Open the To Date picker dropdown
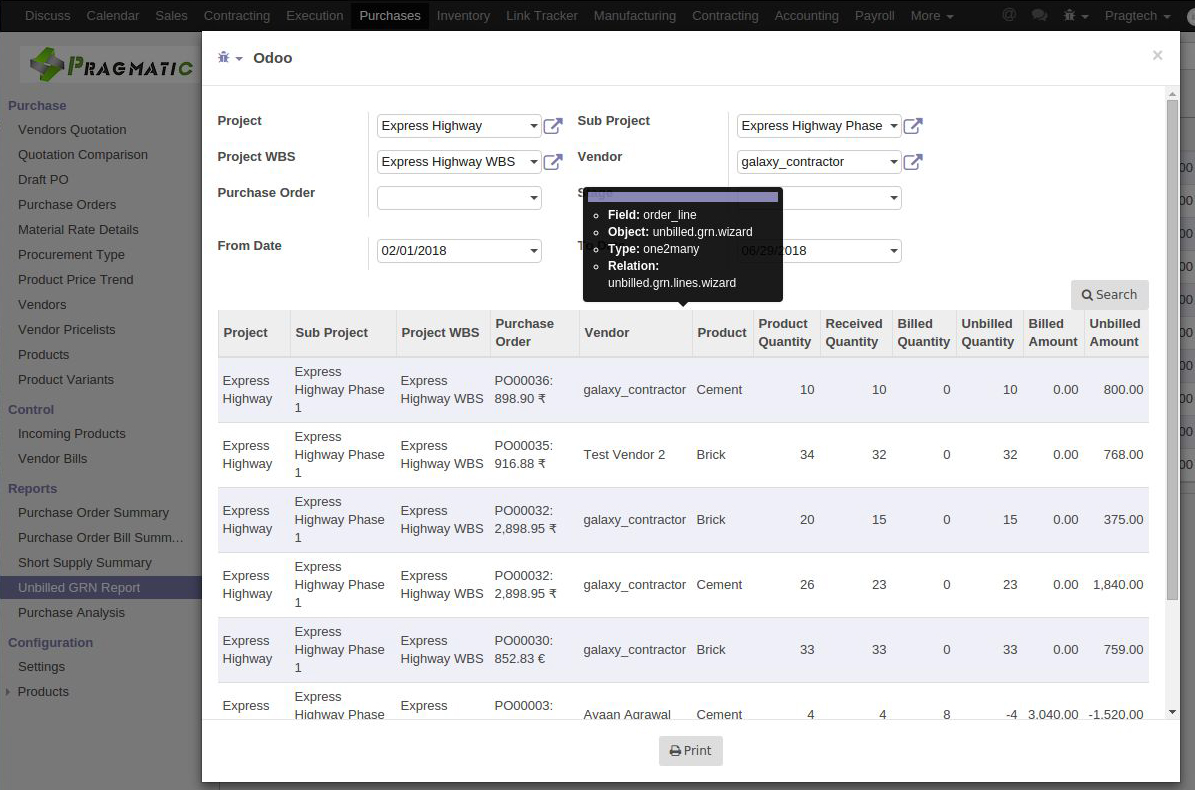 893,251
